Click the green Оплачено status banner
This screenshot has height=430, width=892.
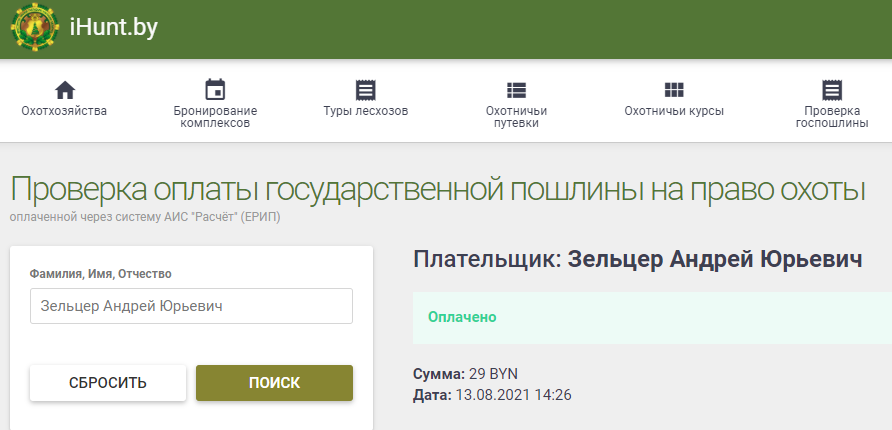pyautogui.click(x=650, y=317)
